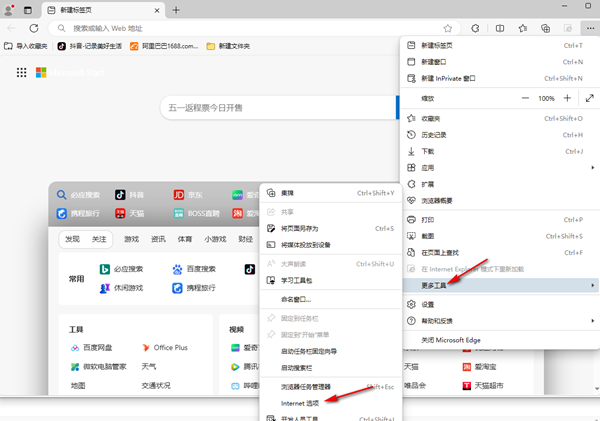
Task: Open 历史记录 from main menu
Action: point(500,135)
